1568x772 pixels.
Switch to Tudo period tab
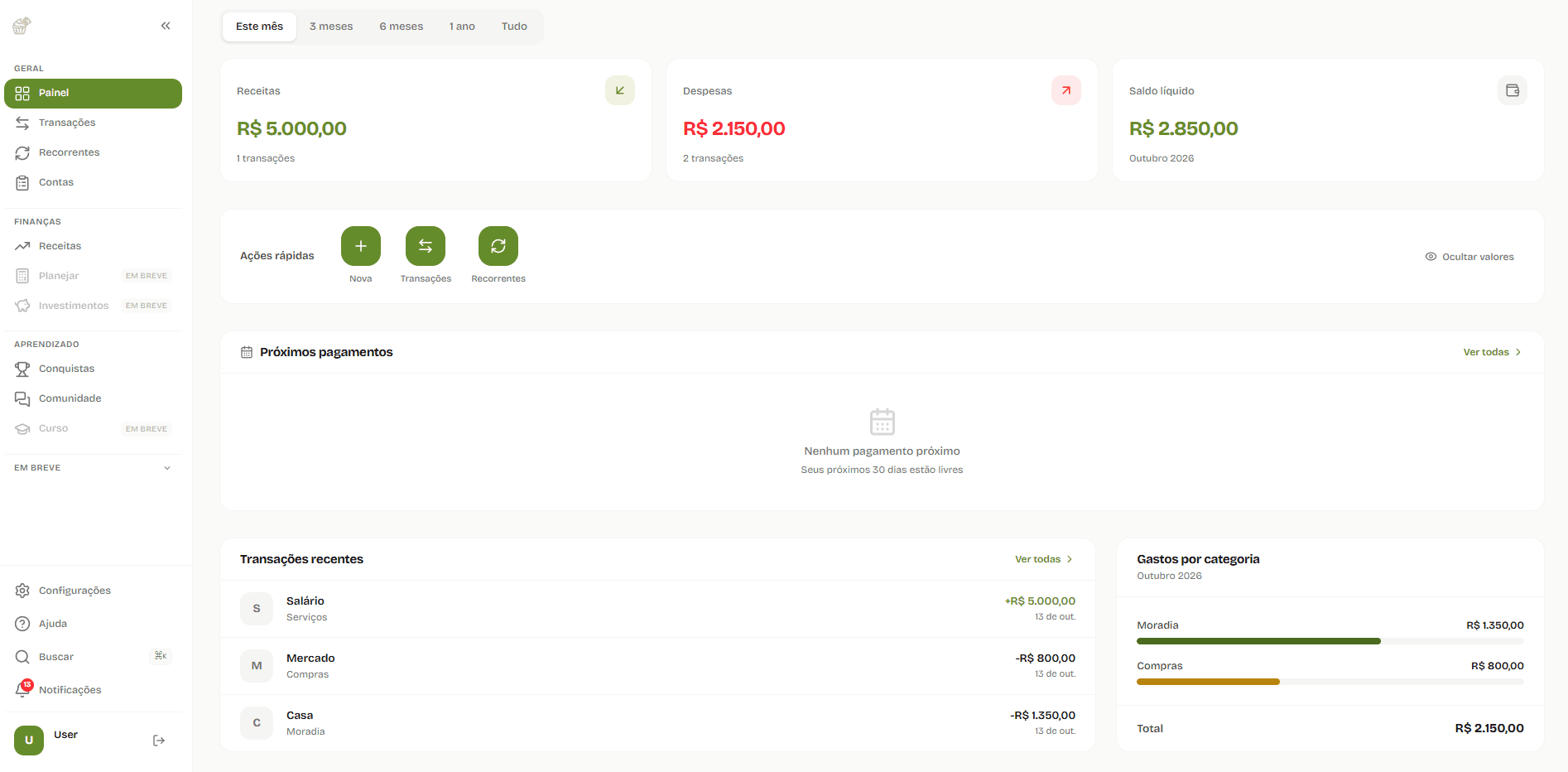pyautogui.click(x=514, y=27)
